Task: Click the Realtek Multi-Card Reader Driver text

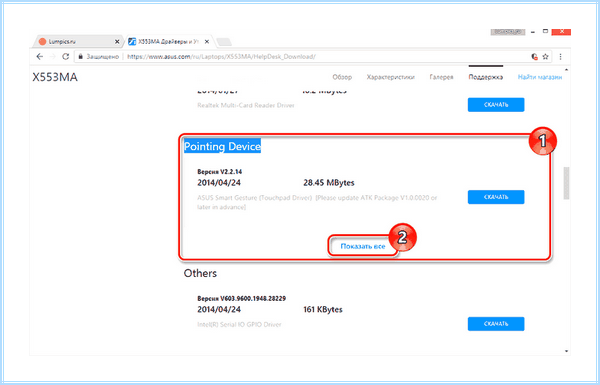Action: (x=246, y=105)
